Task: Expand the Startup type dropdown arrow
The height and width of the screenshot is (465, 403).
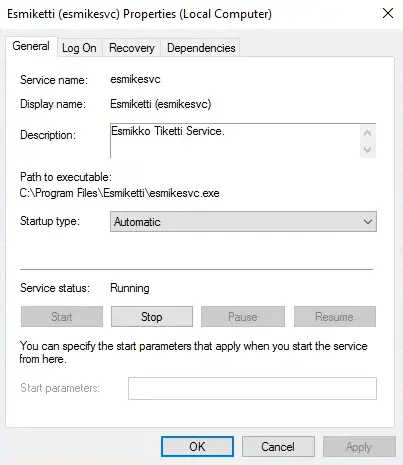Action: click(368, 222)
